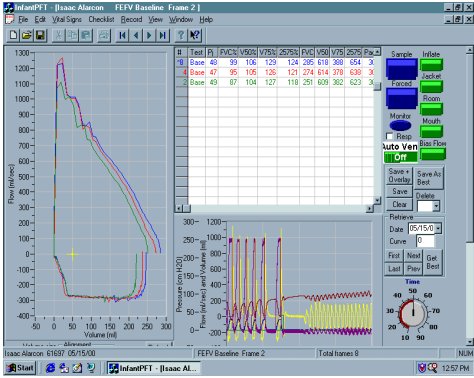
Task: Open the Vital Signs menu
Action: coord(67,20)
